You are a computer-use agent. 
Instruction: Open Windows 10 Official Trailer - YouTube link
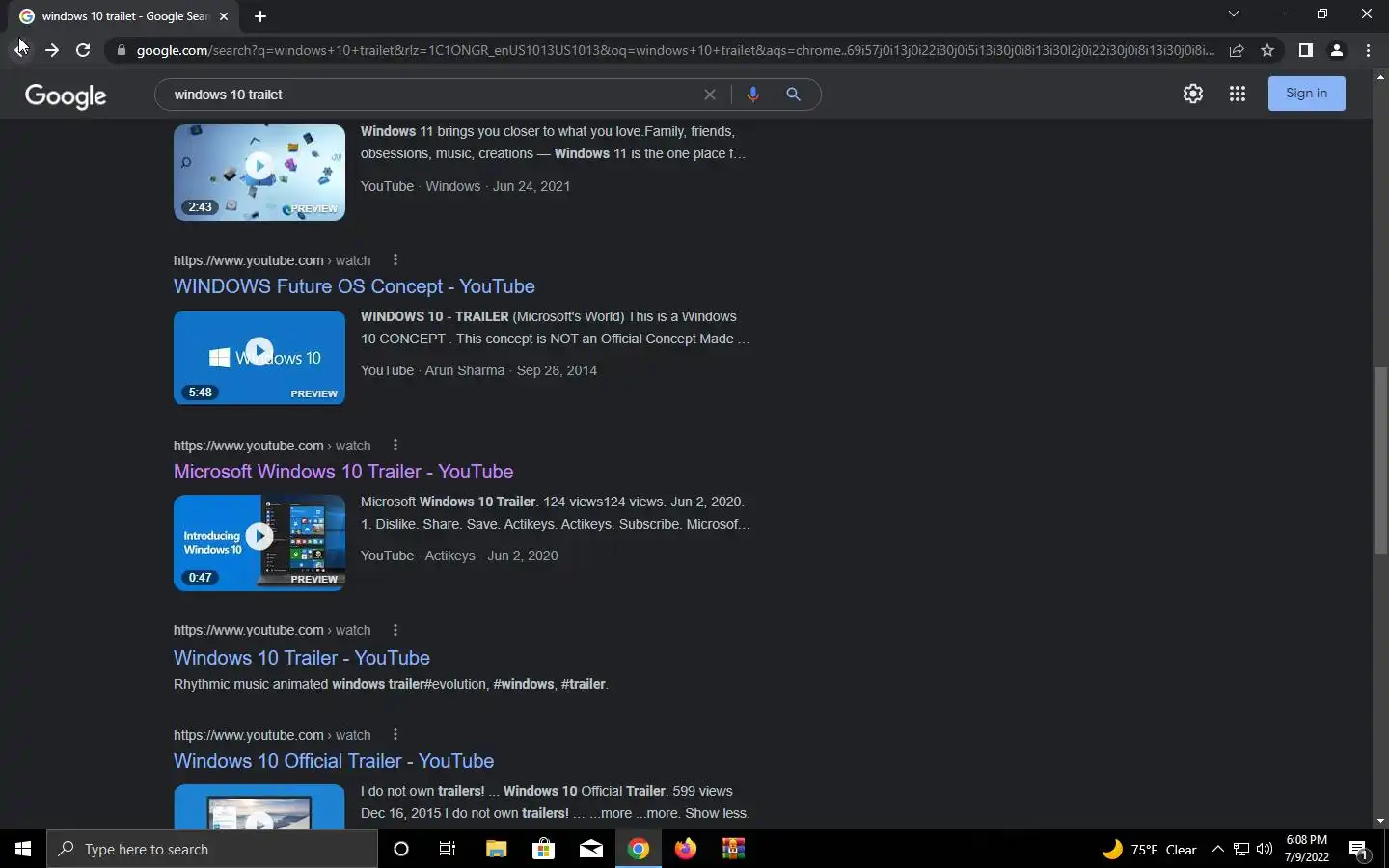coord(334,761)
